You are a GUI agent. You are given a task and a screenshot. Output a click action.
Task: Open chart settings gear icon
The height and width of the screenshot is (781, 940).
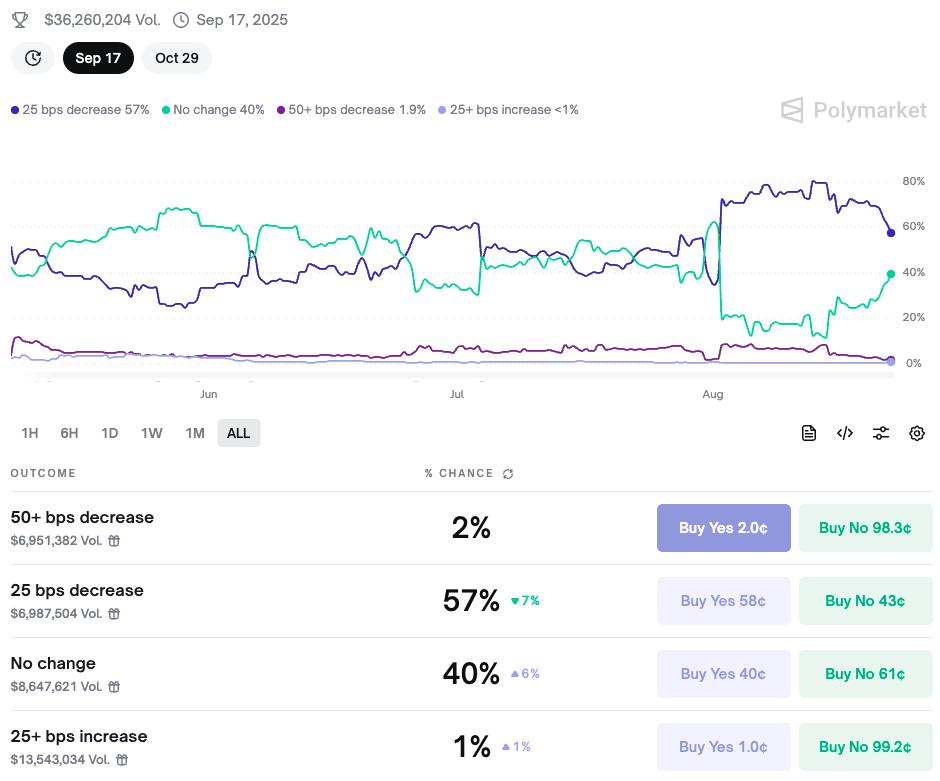(917, 433)
